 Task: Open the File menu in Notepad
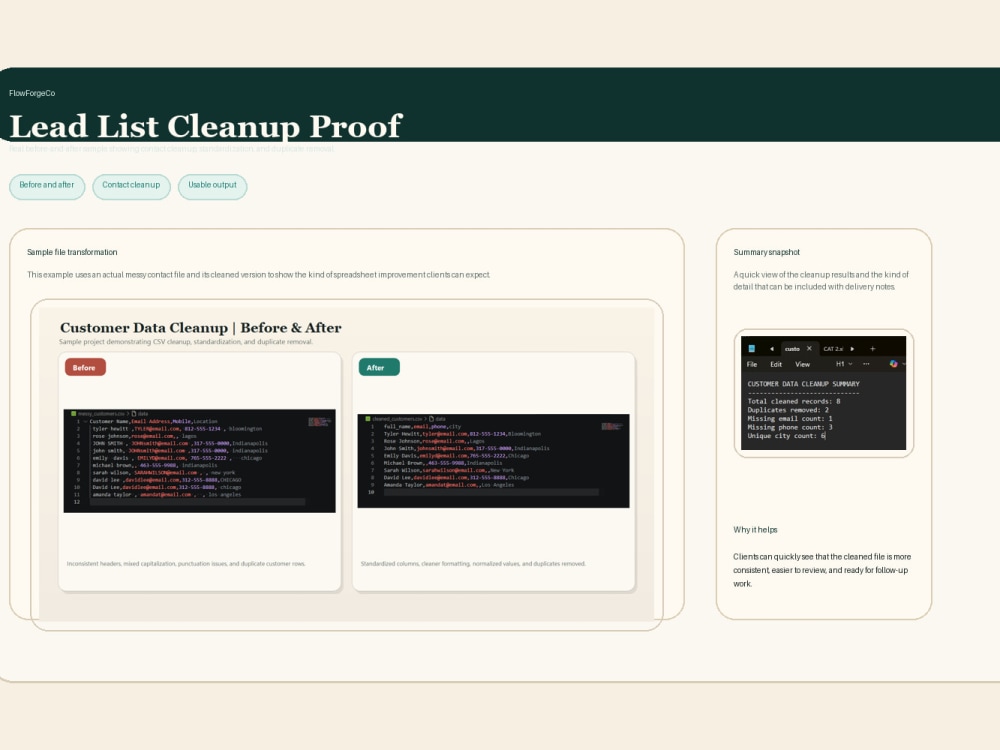click(x=752, y=364)
